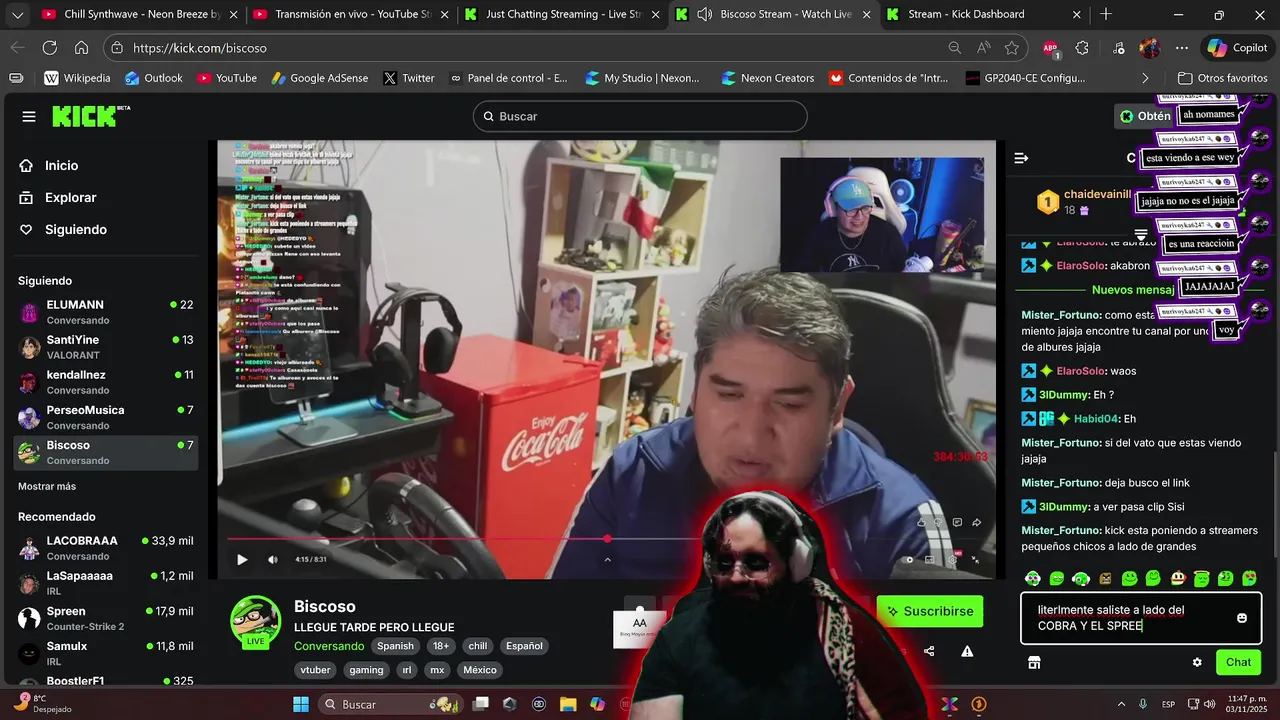Open Explorar in sidebar

click(x=58, y=198)
